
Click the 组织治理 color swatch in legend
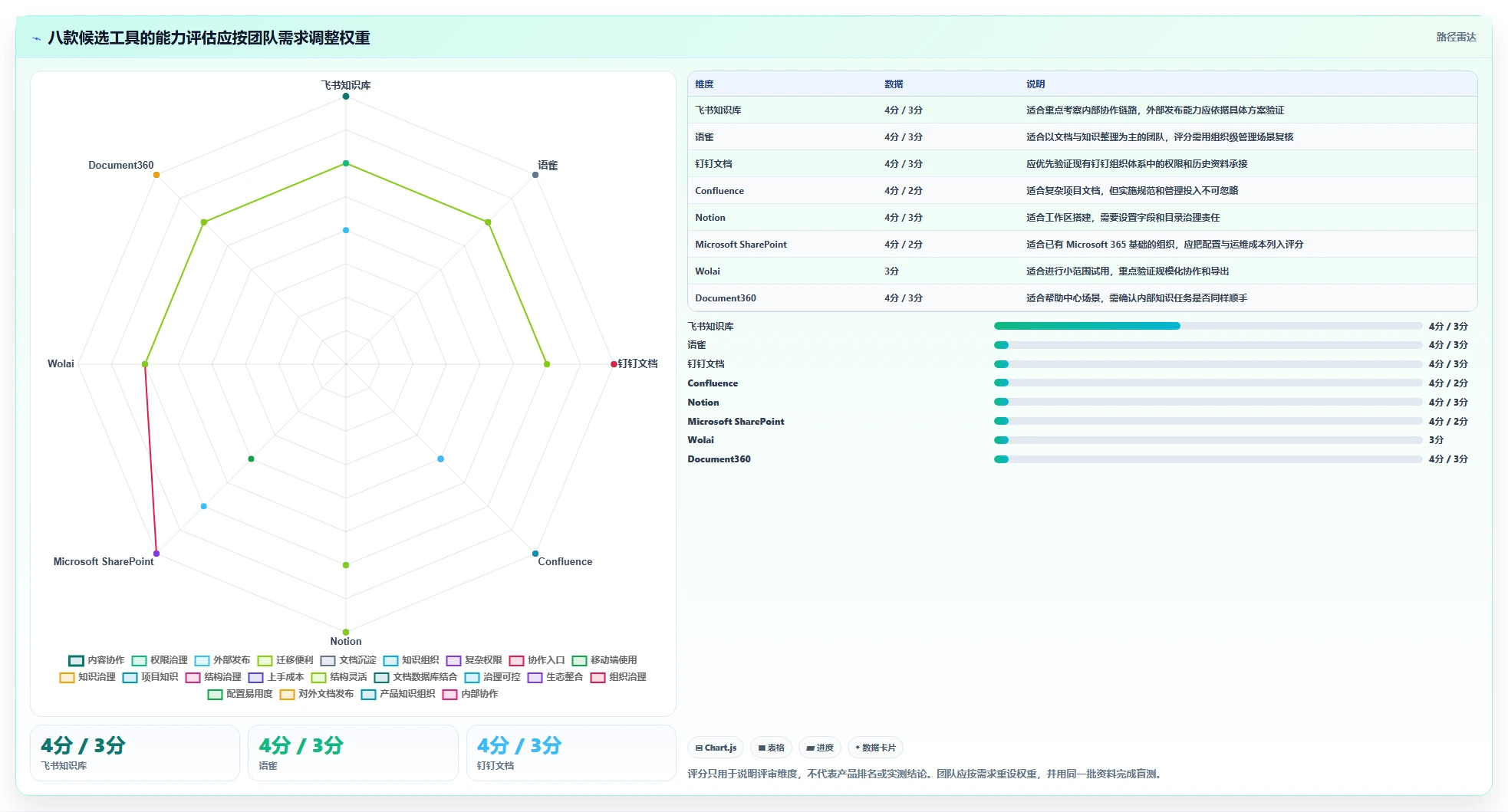pyautogui.click(x=598, y=677)
